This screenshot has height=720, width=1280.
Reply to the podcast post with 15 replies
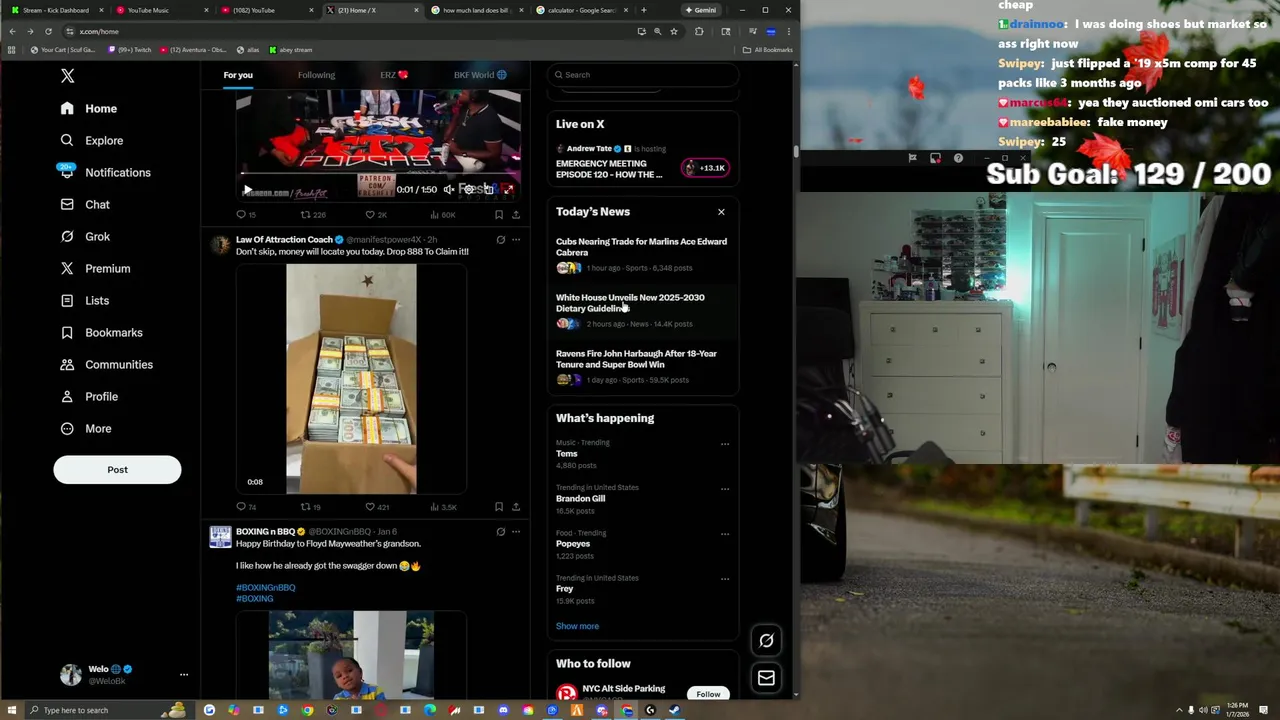(246, 215)
